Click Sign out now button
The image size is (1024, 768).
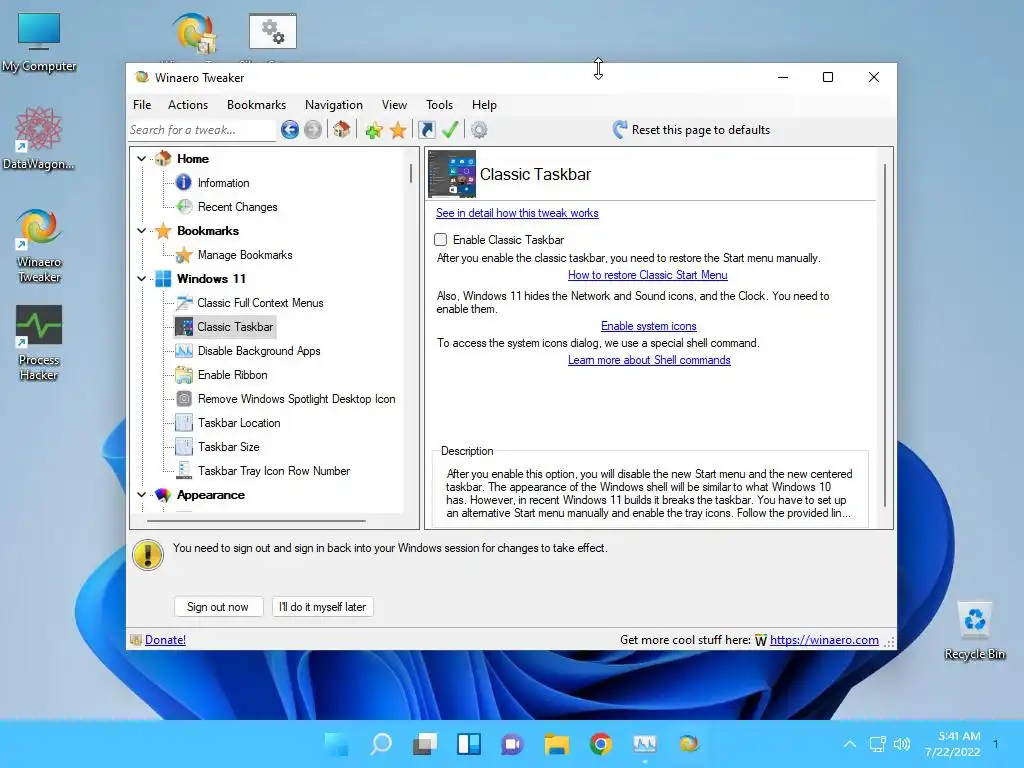pyautogui.click(x=218, y=607)
